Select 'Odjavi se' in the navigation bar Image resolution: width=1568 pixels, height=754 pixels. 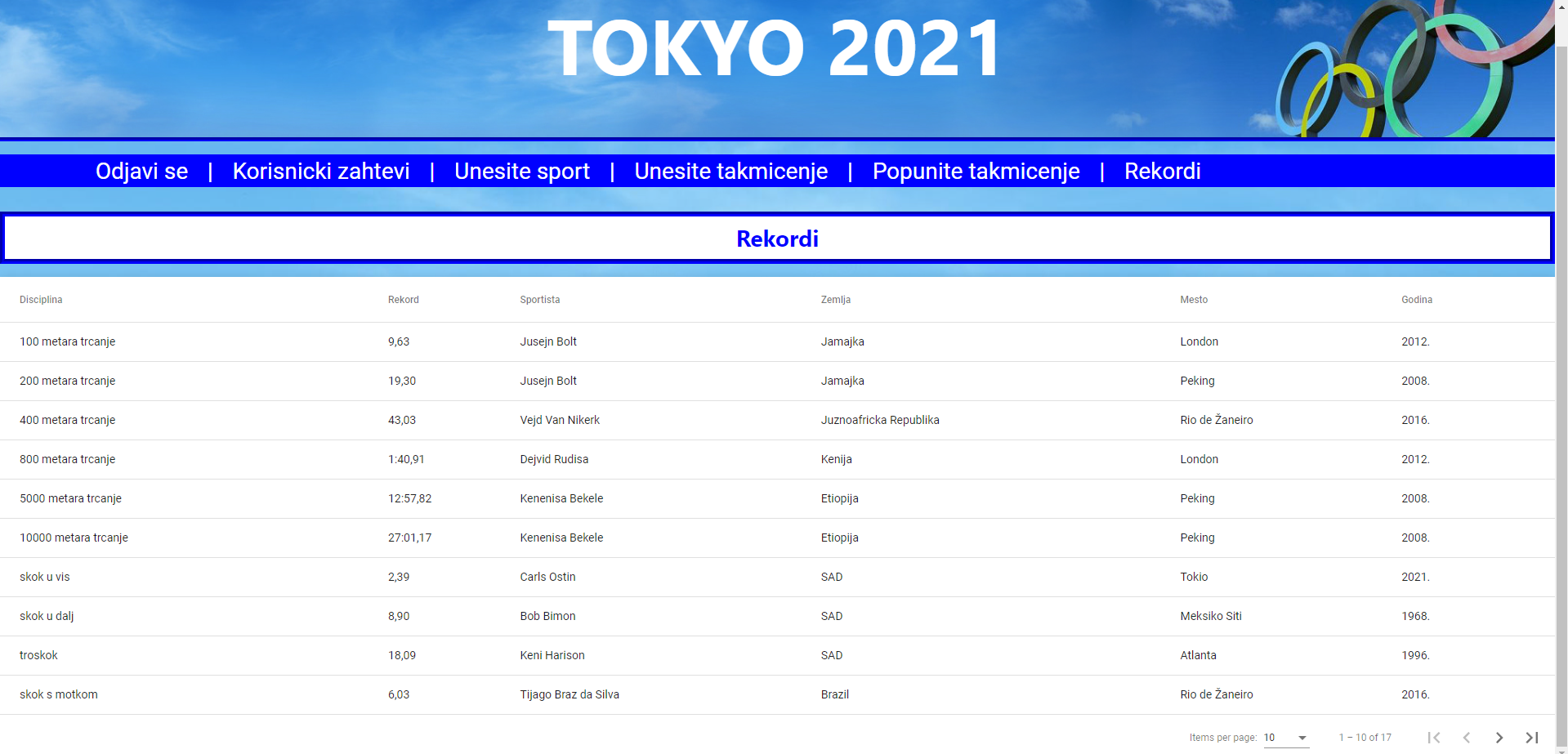tap(141, 172)
